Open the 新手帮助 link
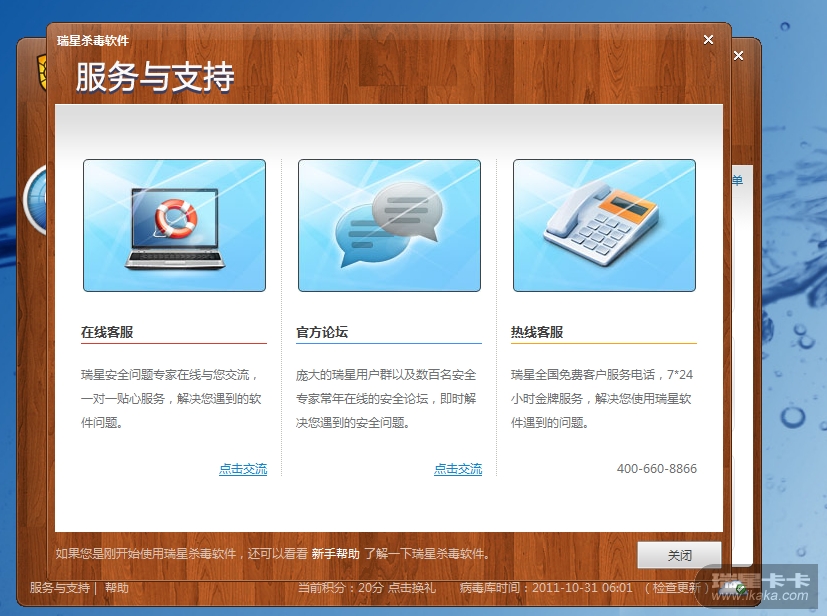 pyautogui.click(x=335, y=554)
